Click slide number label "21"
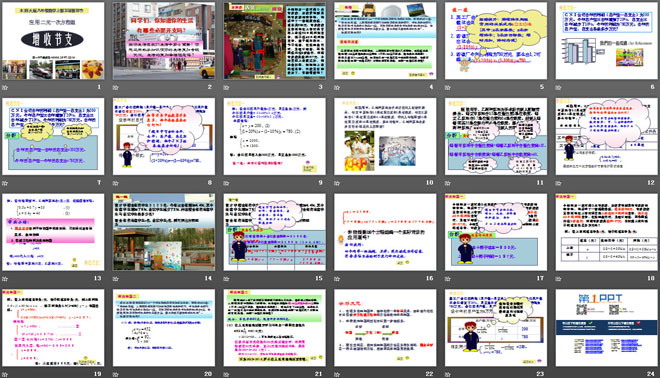The image size is (660, 378). tap(319, 373)
